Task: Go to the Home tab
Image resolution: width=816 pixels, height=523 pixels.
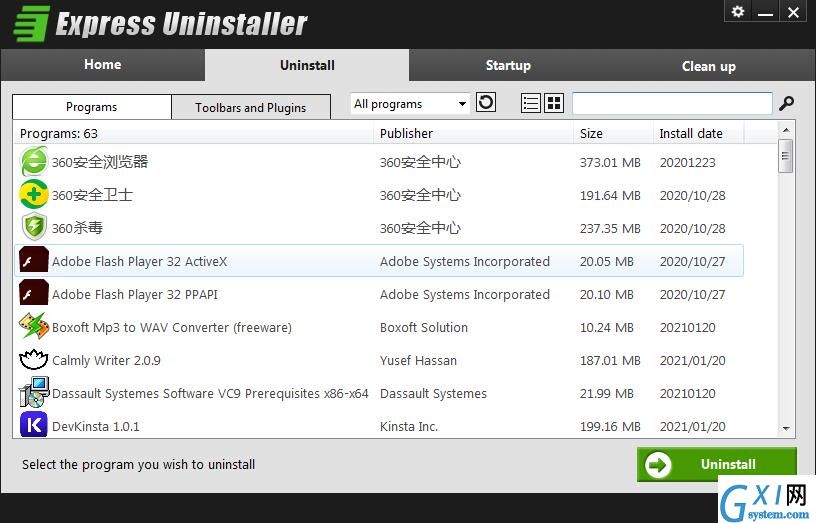Action: click(103, 65)
